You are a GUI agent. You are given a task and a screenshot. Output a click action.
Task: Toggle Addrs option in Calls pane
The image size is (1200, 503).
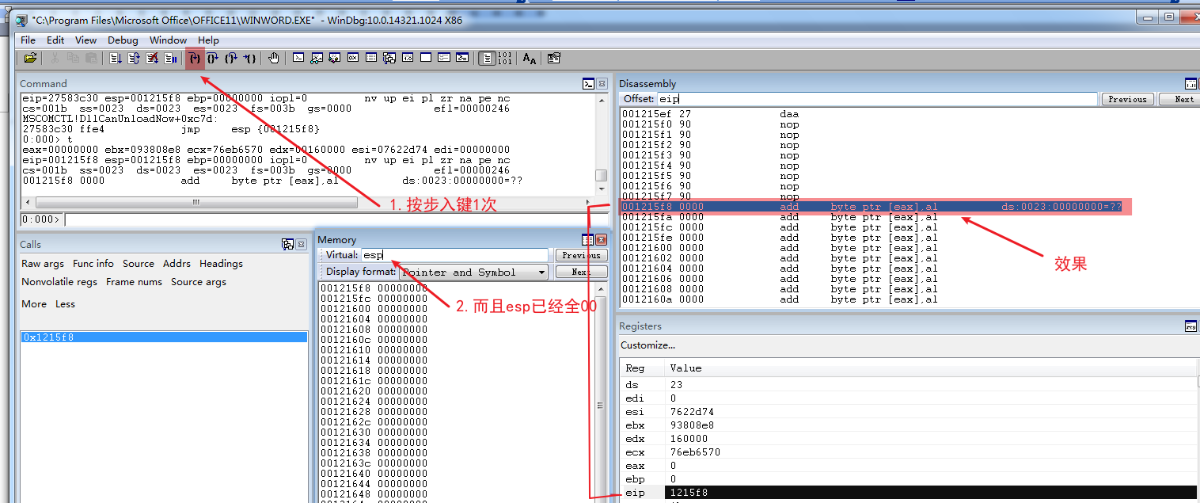pos(177,264)
